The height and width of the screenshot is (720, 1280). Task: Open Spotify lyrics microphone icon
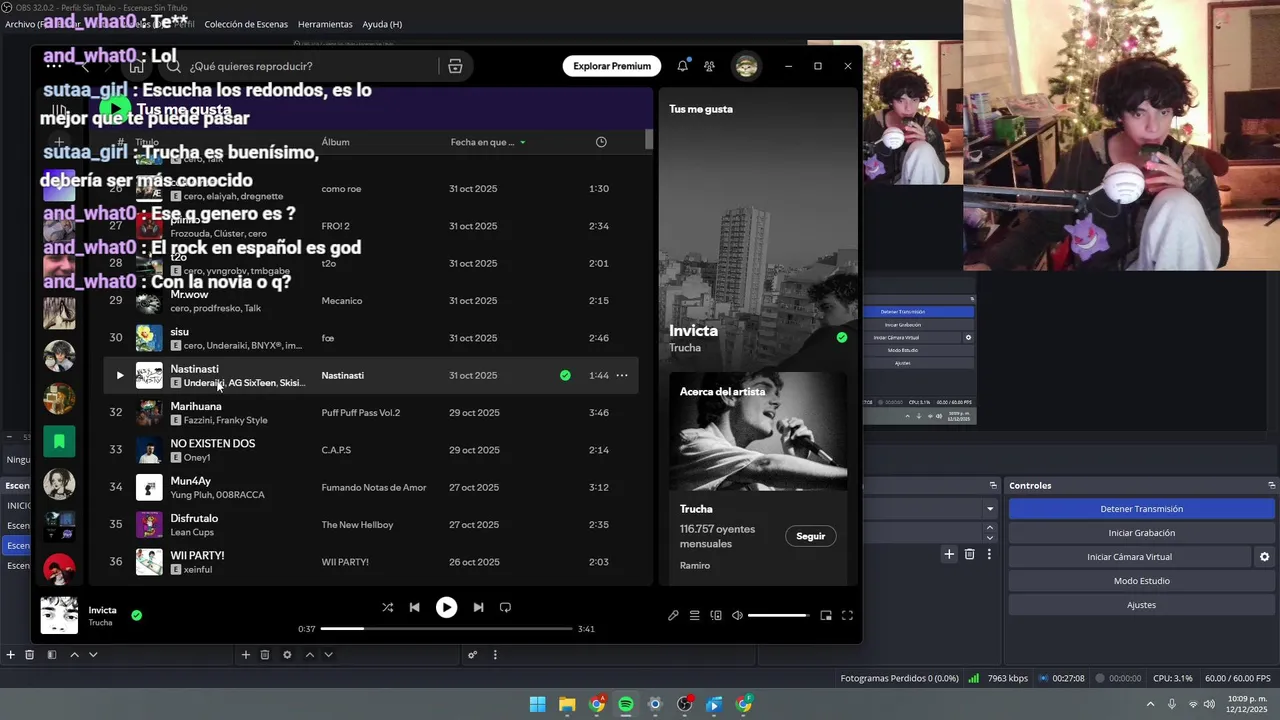coord(673,615)
